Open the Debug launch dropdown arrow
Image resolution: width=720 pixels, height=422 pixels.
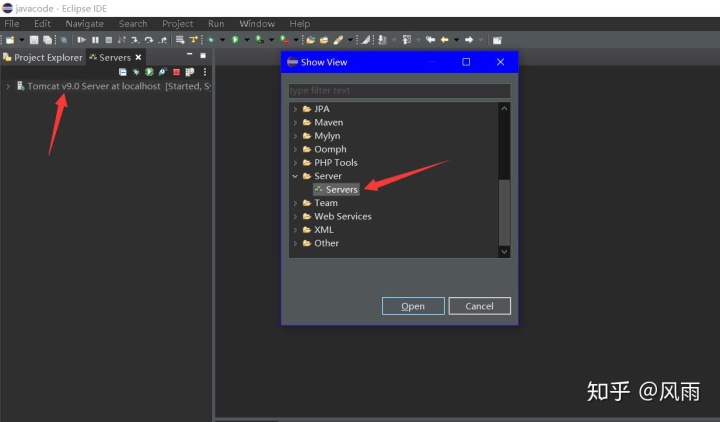(x=222, y=40)
